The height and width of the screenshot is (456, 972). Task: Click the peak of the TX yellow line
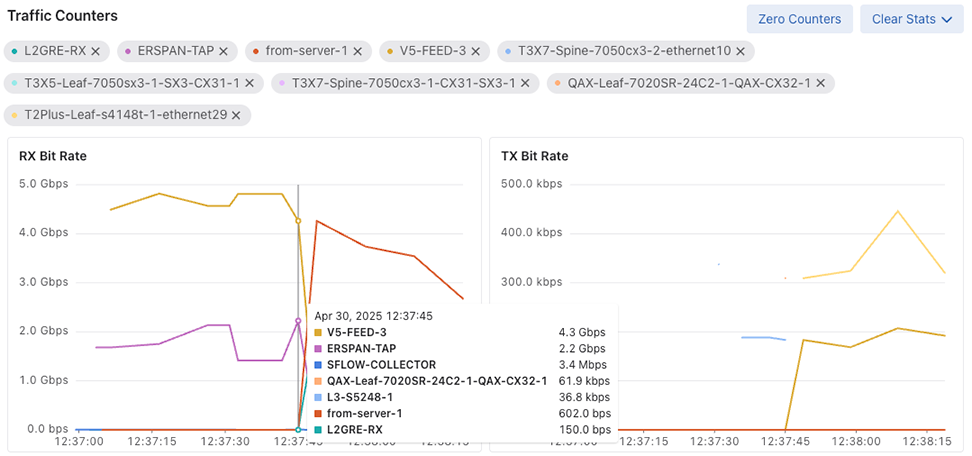898,211
